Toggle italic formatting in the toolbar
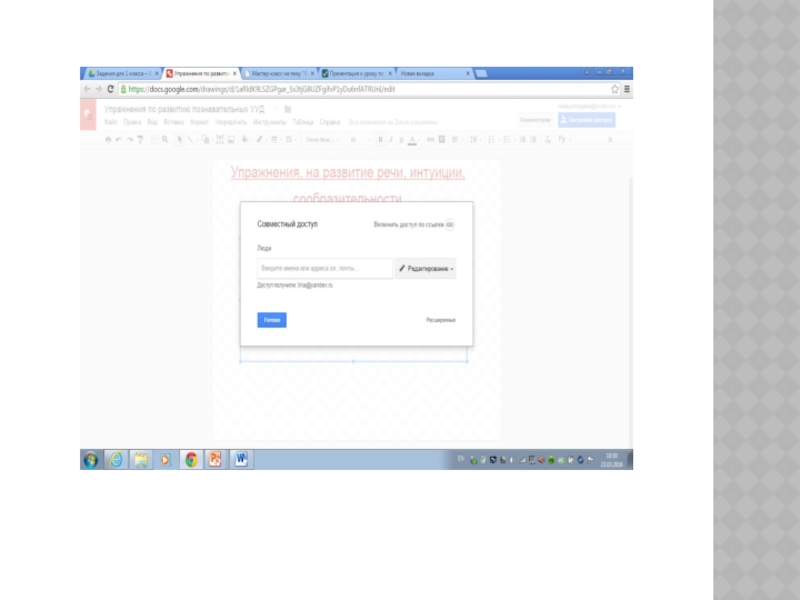800x600 pixels. (x=390, y=140)
